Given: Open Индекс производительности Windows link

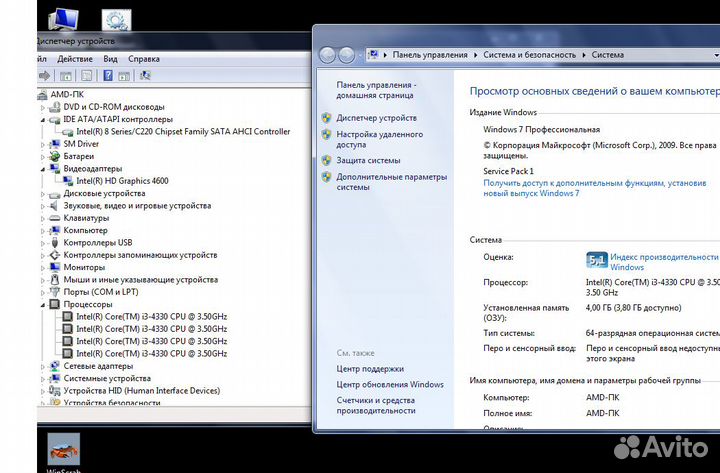Looking at the screenshot, I should click(x=664, y=262).
